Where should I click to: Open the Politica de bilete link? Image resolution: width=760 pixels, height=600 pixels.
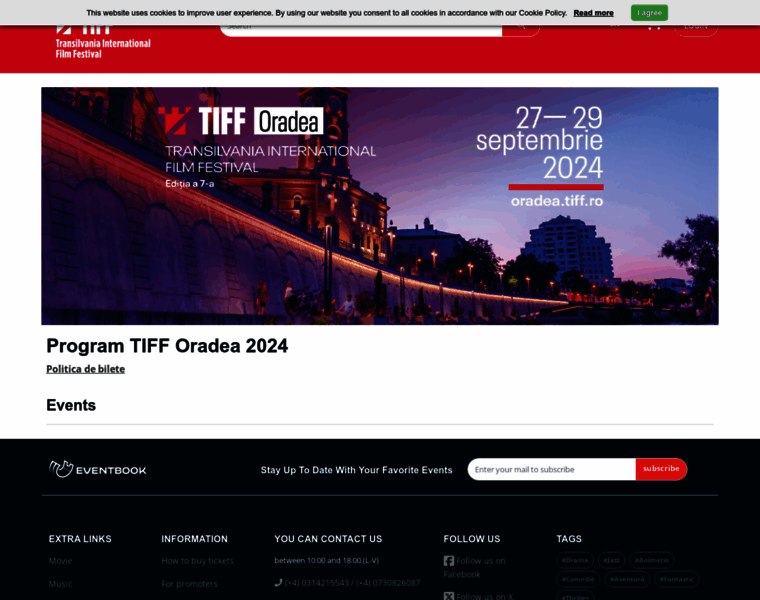[85, 369]
